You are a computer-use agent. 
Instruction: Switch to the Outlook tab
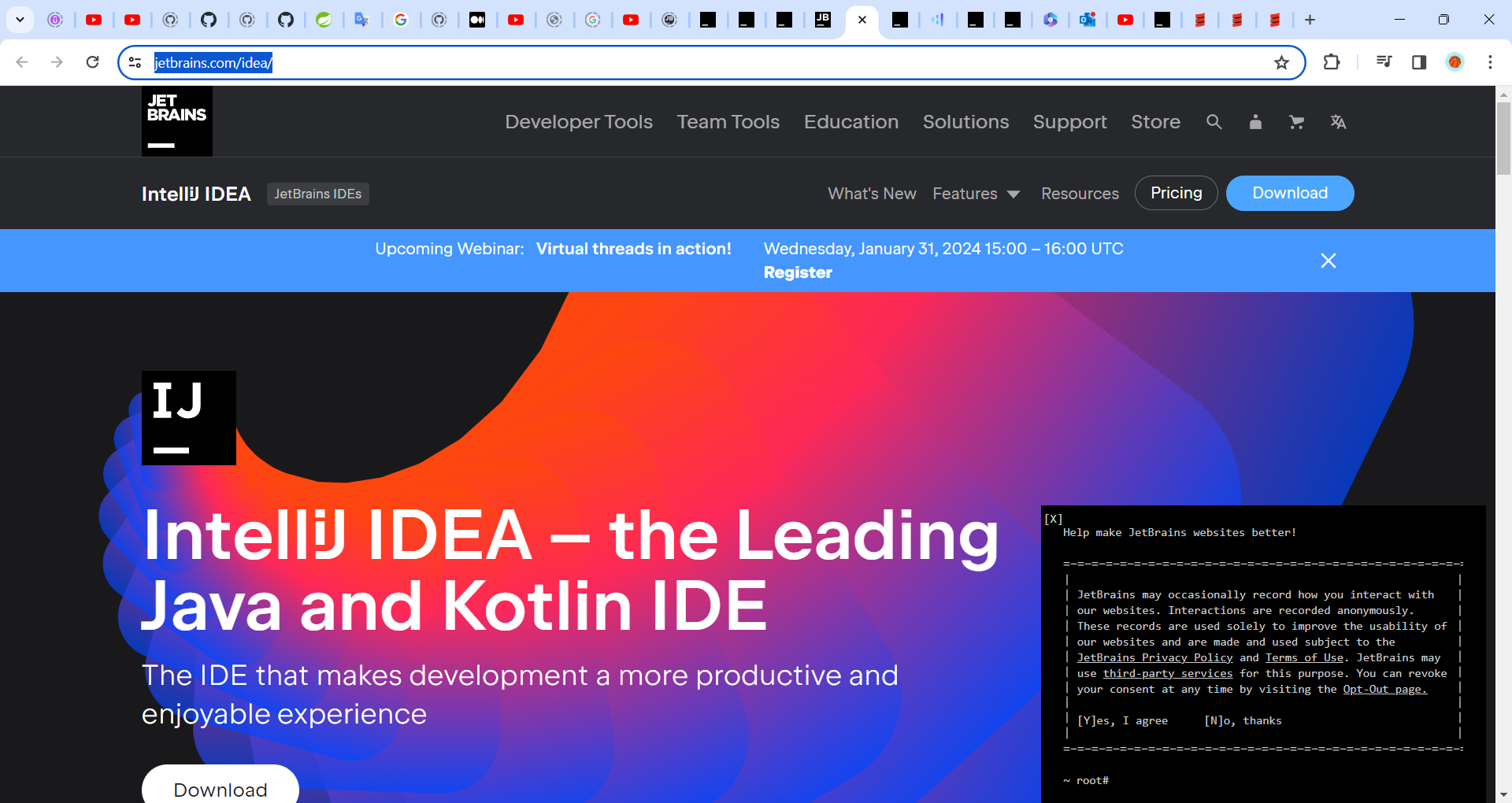coord(1088,20)
